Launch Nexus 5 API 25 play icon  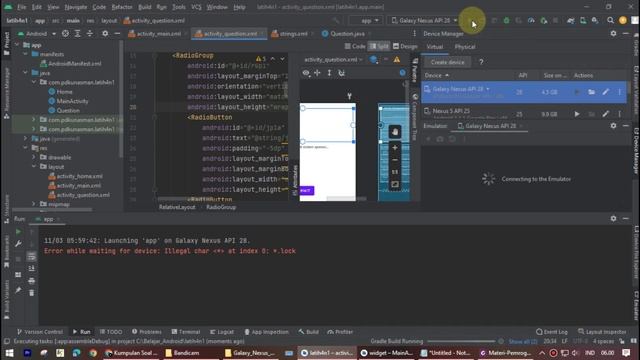coord(577,114)
